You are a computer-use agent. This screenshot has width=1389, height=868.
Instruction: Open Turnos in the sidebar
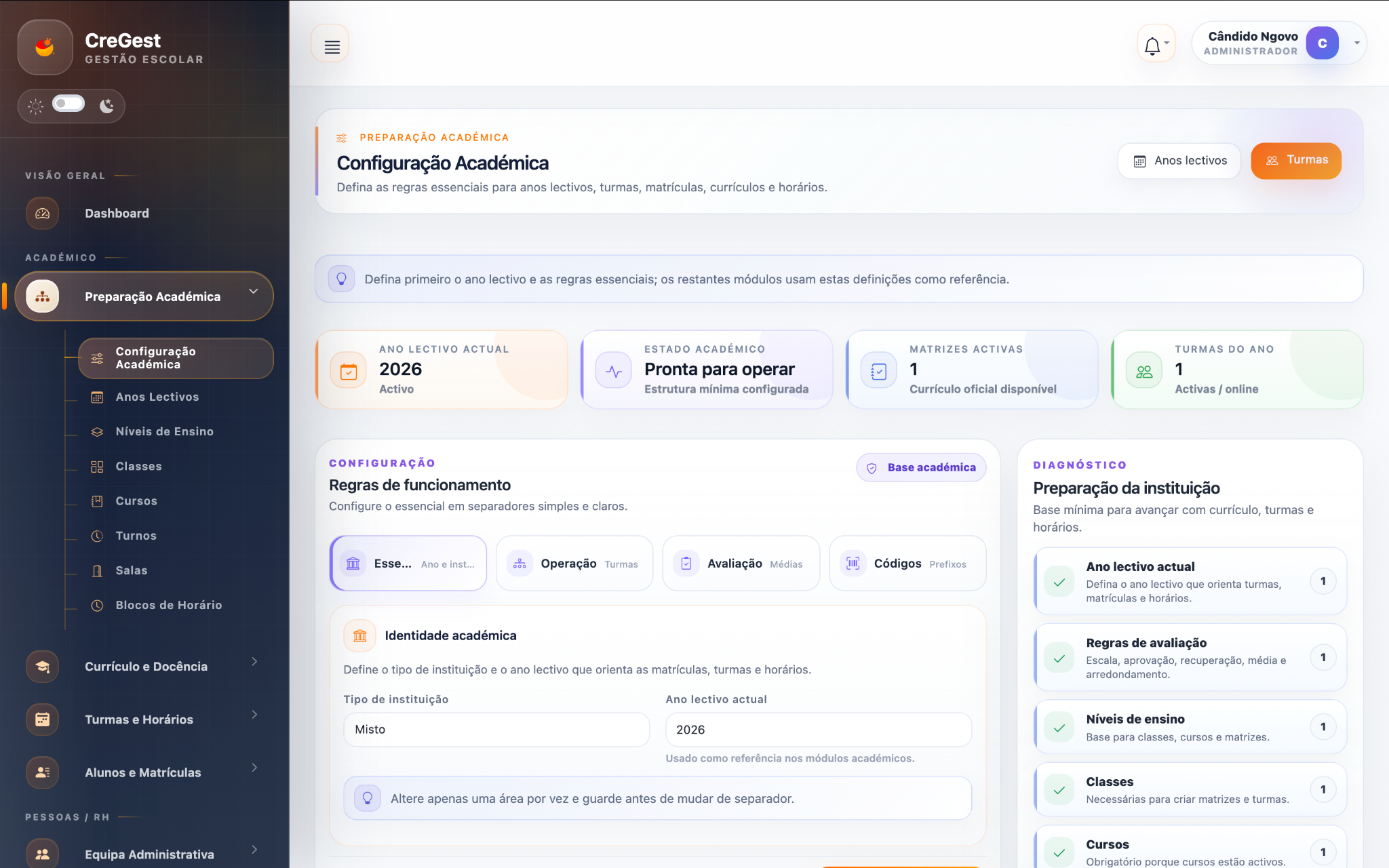point(136,536)
